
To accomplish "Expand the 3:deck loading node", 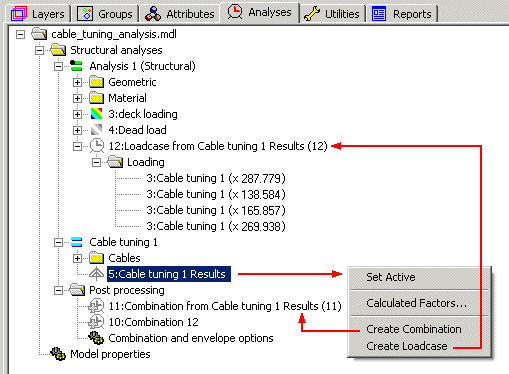I will click(77, 114).
